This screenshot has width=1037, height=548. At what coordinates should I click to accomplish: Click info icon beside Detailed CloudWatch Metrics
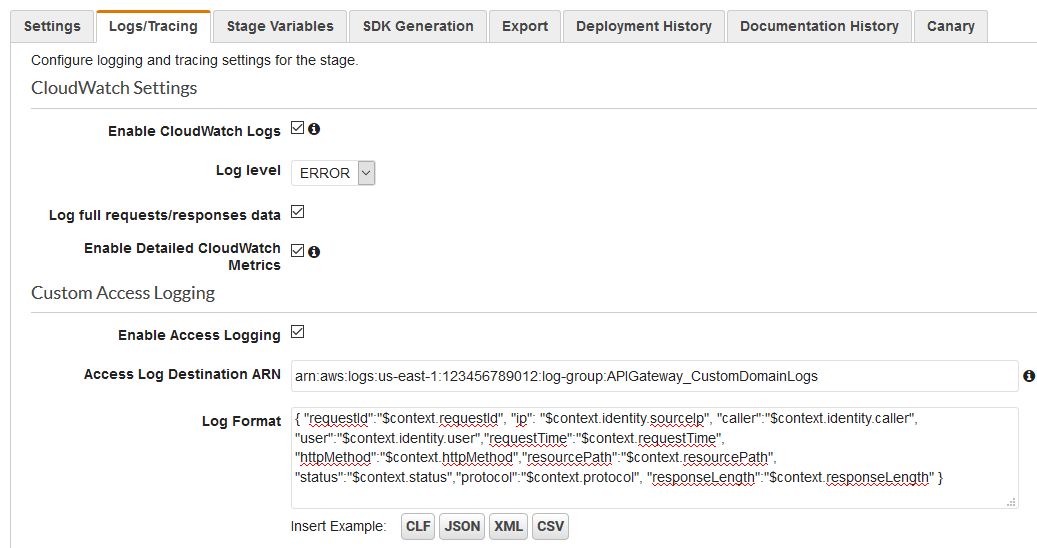[x=314, y=252]
